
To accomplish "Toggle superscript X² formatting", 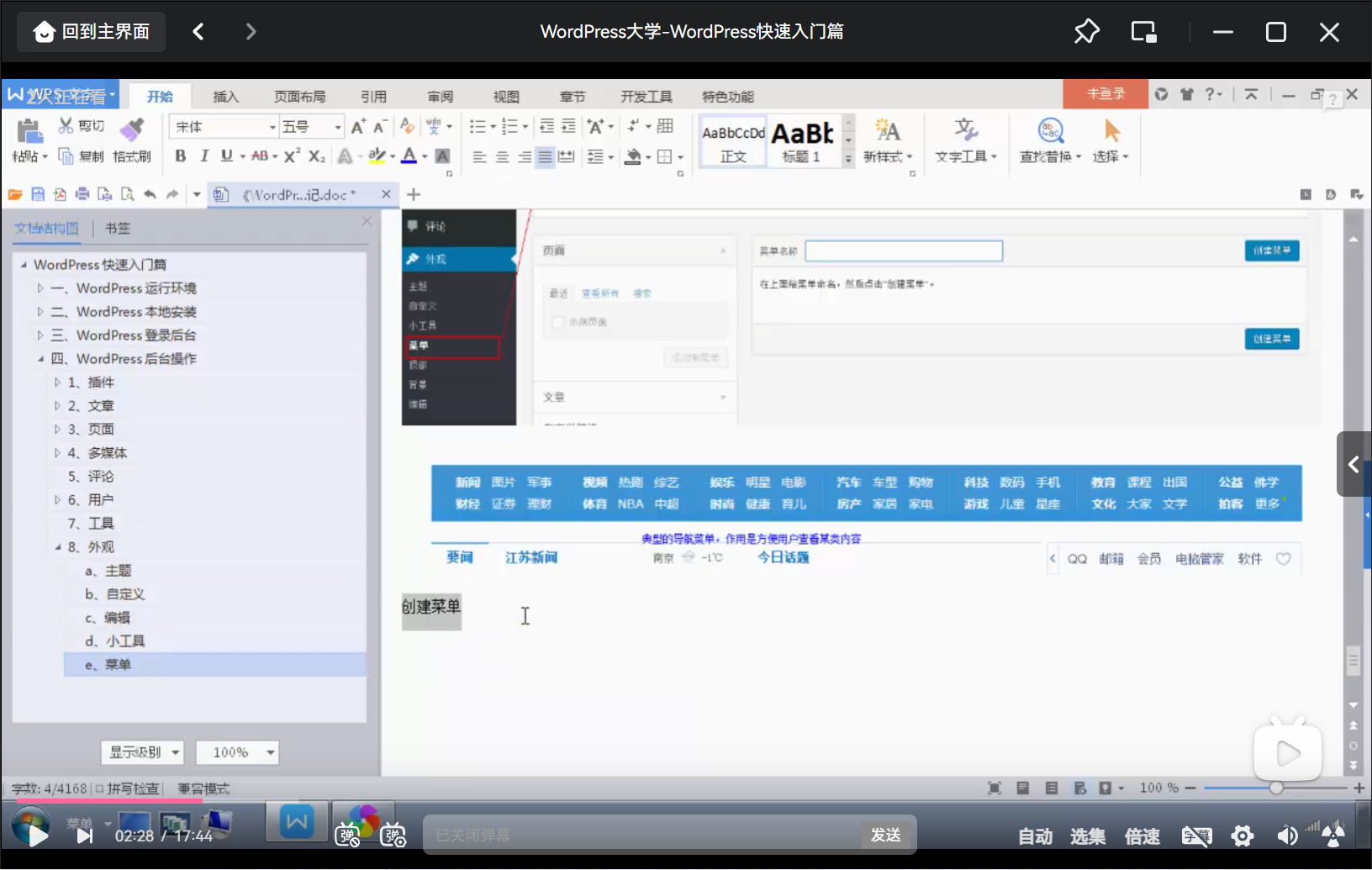I will coord(292,156).
